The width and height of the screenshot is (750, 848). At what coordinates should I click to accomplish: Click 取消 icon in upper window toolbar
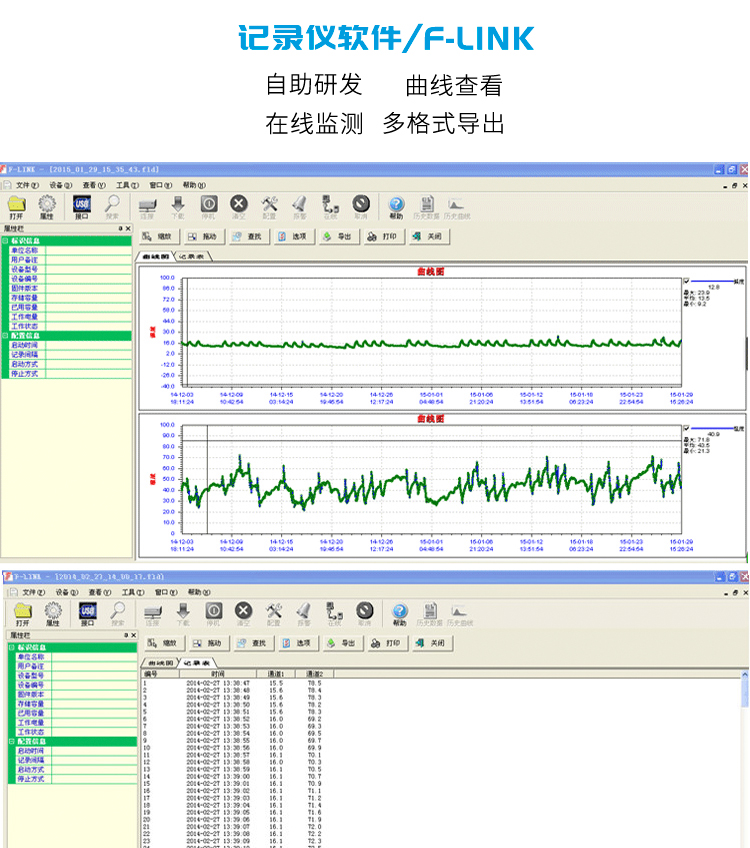click(361, 207)
